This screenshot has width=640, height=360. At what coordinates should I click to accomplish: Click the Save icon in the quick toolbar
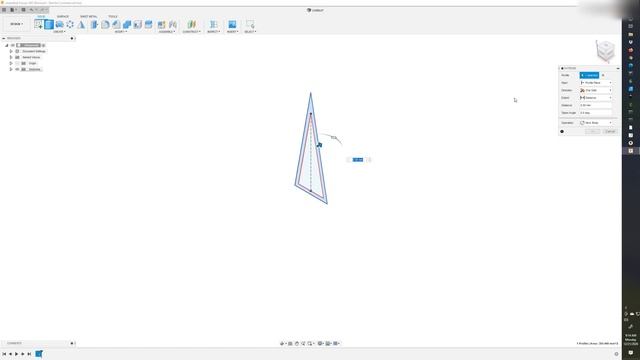(23, 10)
